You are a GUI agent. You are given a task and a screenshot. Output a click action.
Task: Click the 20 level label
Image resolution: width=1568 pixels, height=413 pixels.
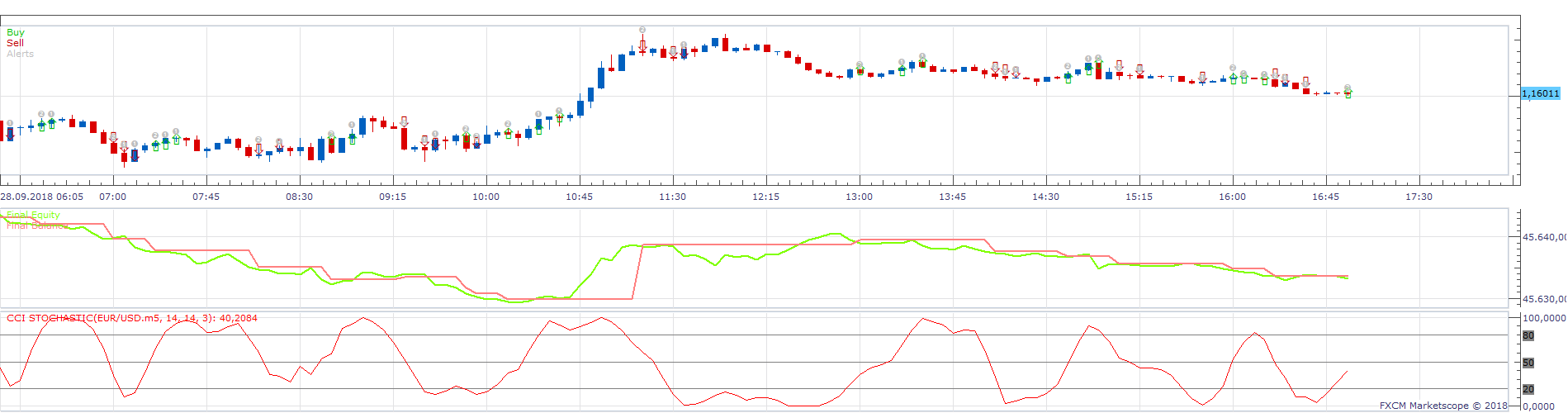1528,389
